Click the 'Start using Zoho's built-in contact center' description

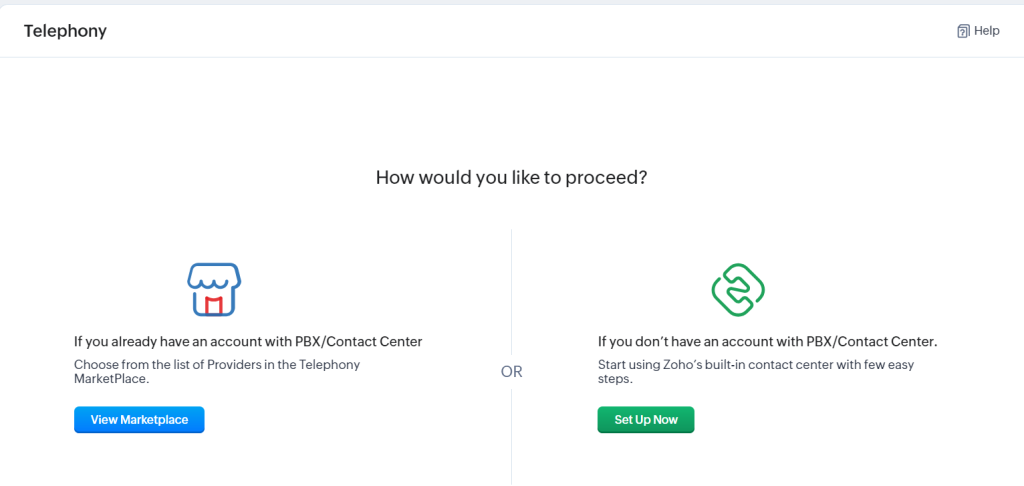pyautogui.click(x=755, y=372)
